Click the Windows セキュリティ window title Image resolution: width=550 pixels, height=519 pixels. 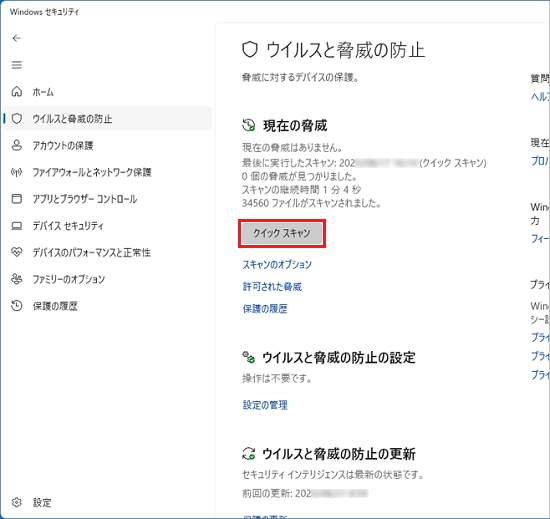[45, 12]
